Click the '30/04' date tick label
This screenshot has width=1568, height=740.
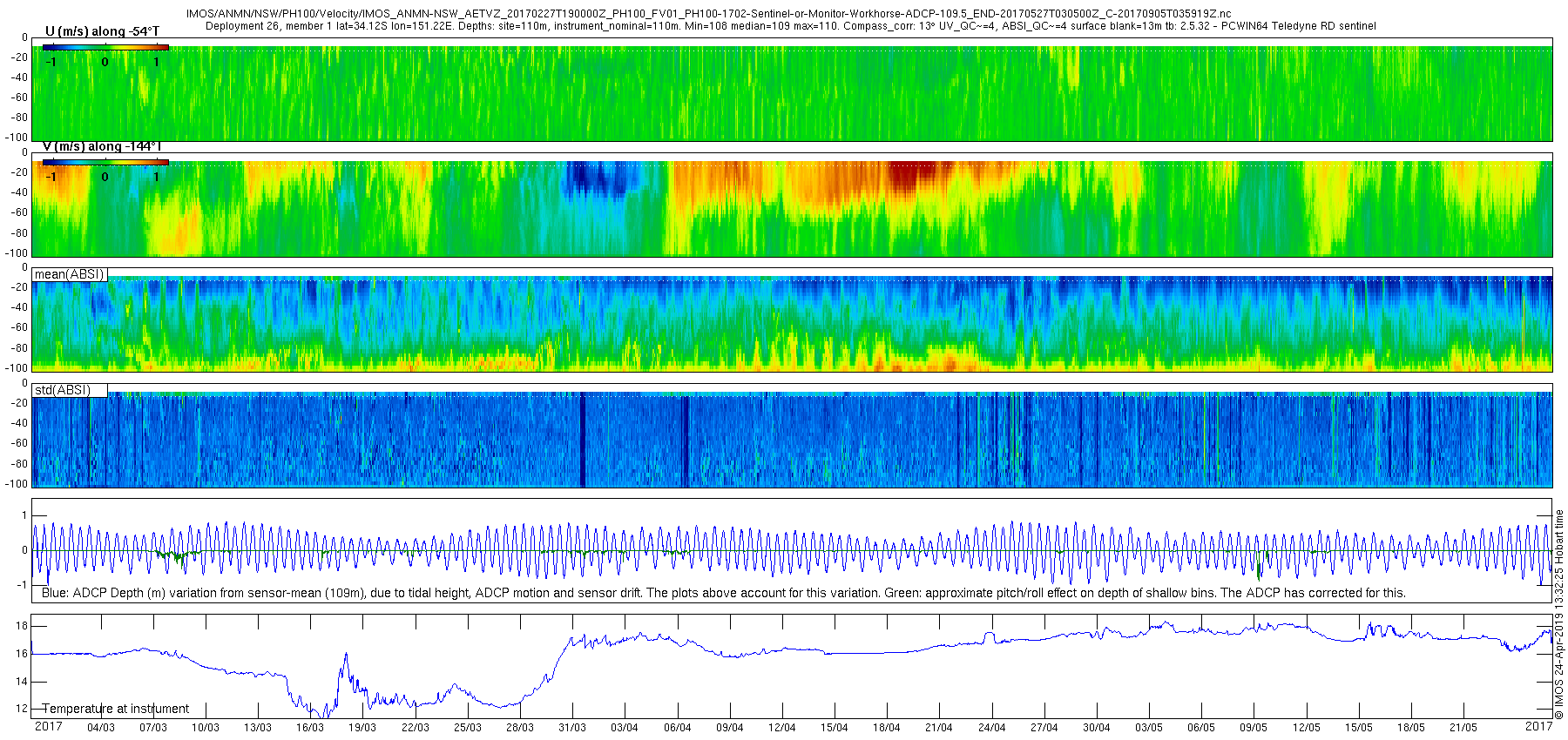click(1097, 728)
